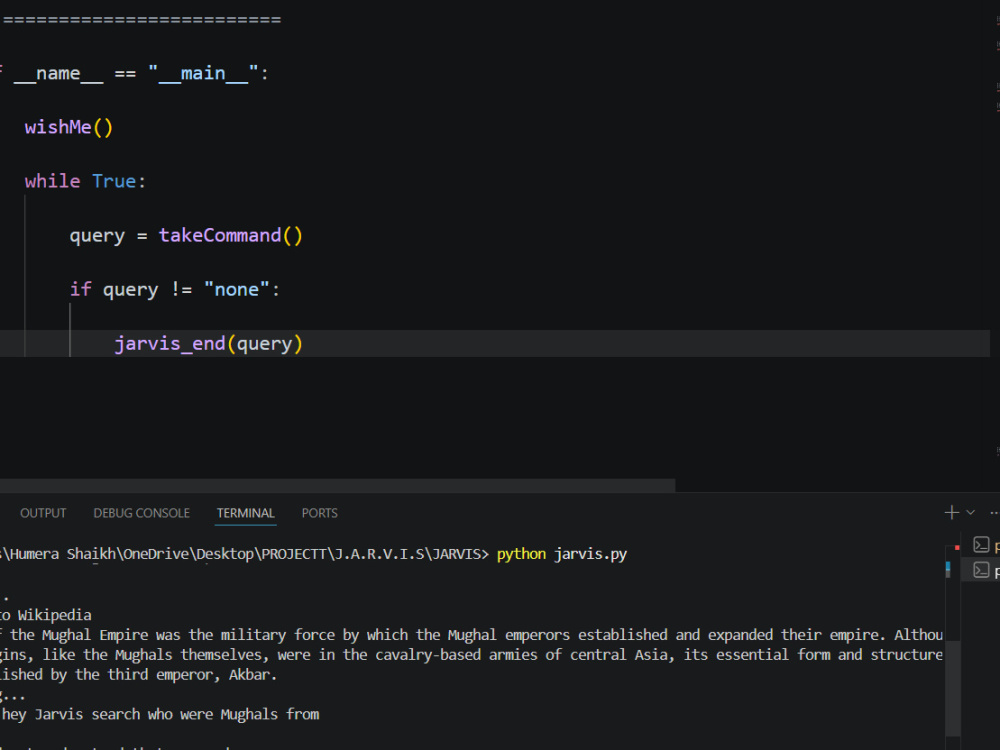
Task: Switch to the TERMINAL tab
Action: point(246,513)
